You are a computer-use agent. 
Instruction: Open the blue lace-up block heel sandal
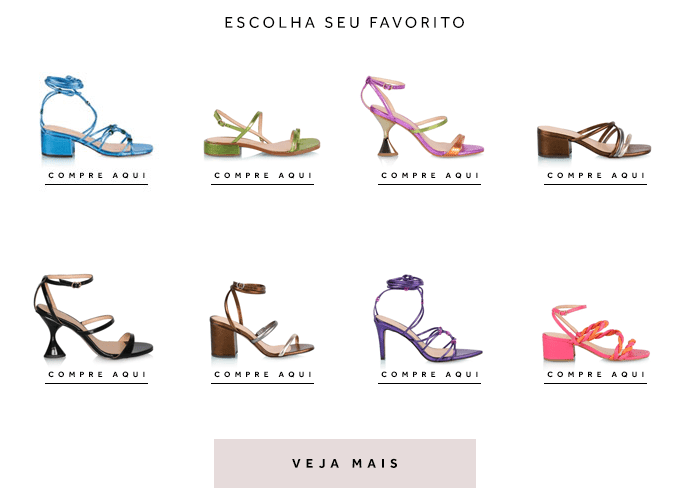click(96, 116)
